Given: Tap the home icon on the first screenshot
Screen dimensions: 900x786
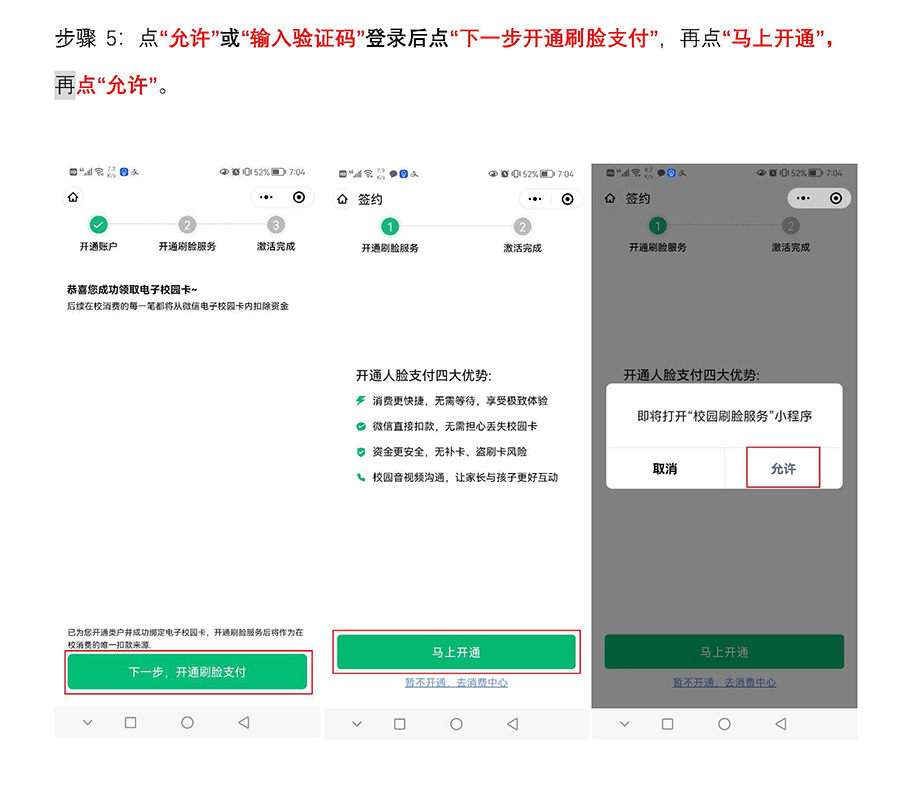Looking at the screenshot, I should click(75, 197).
